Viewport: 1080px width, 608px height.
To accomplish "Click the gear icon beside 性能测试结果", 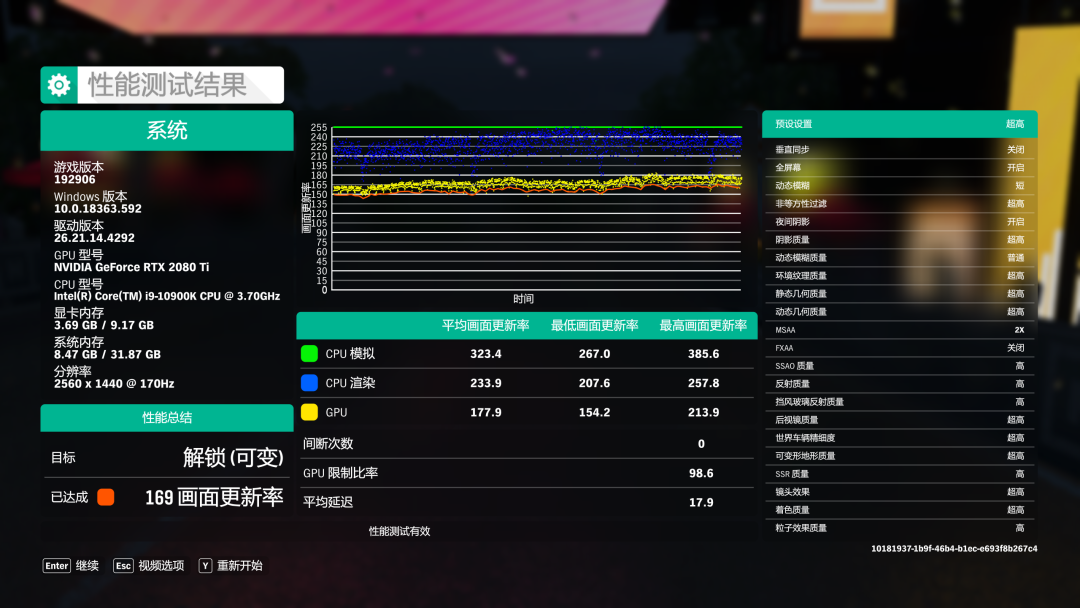I will [59, 85].
